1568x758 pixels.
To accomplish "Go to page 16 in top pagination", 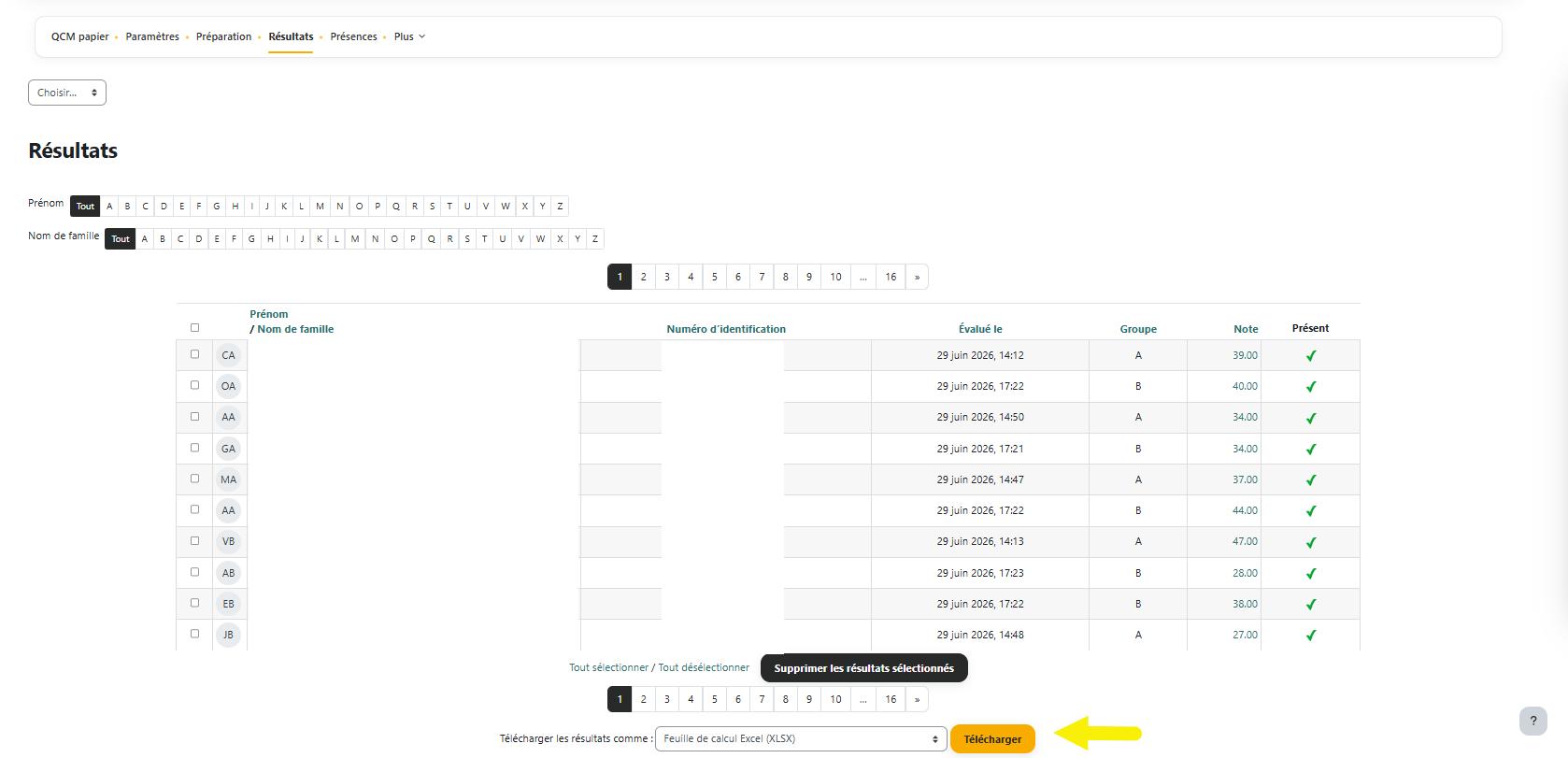I will 891,277.
